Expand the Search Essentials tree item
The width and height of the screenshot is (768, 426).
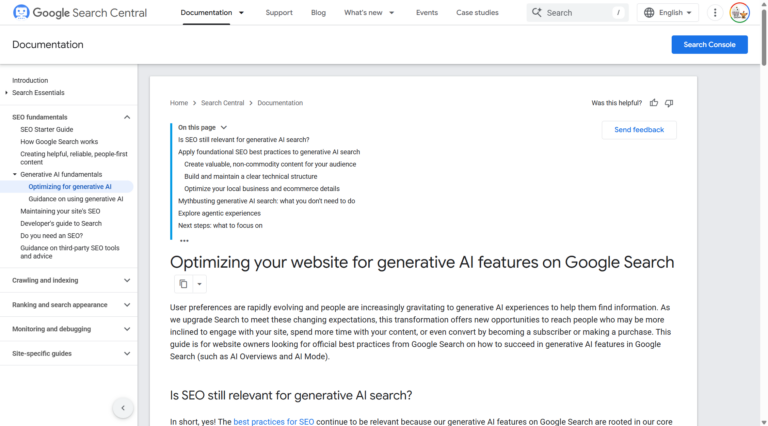point(6,93)
